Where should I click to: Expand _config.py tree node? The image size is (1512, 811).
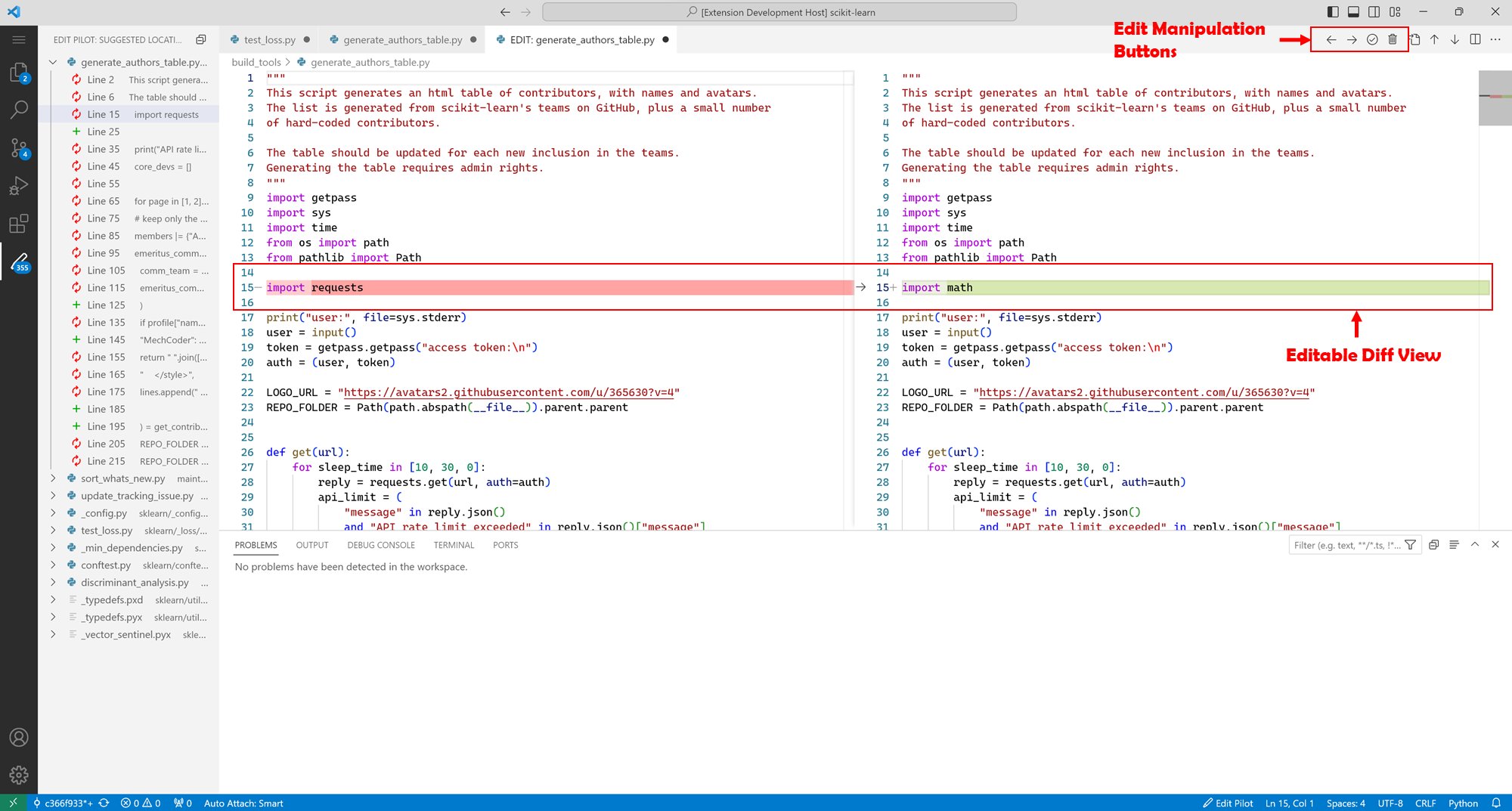(x=53, y=513)
